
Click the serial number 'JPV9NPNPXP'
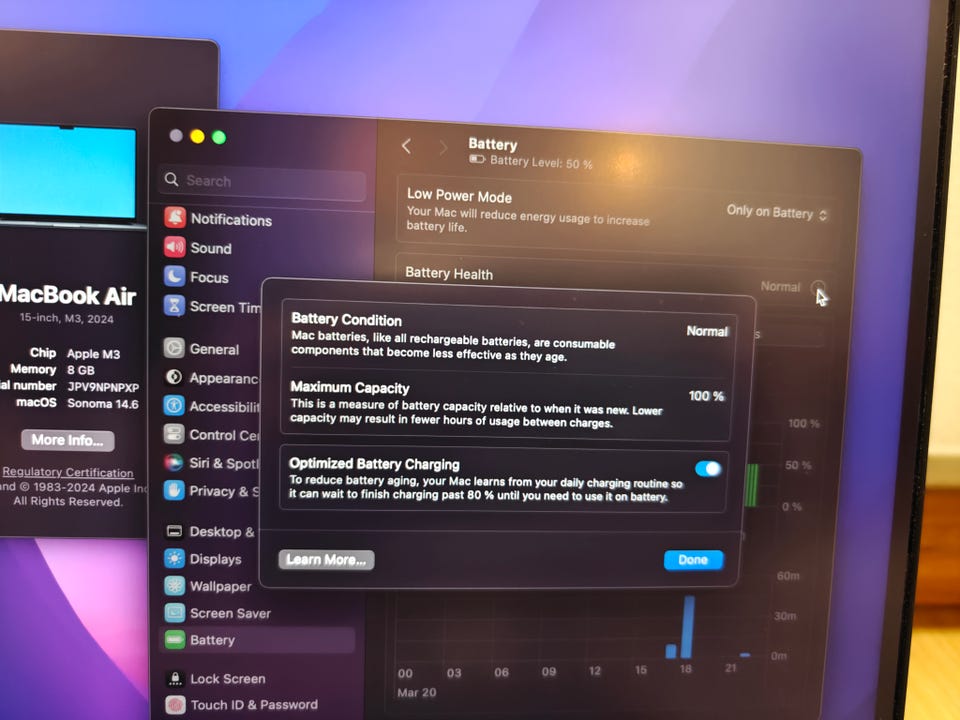click(x=103, y=387)
